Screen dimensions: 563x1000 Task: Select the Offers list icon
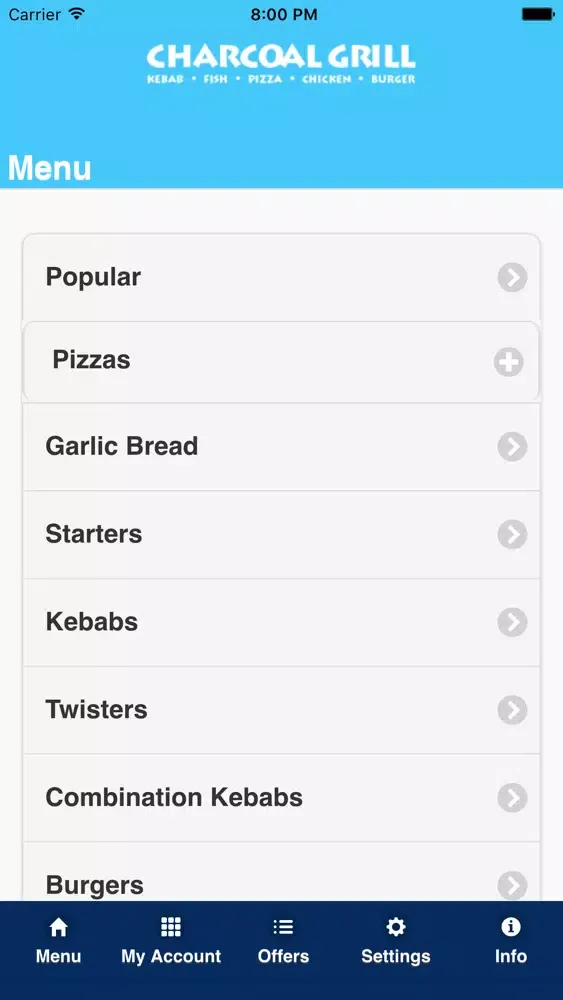pyautogui.click(x=283, y=927)
